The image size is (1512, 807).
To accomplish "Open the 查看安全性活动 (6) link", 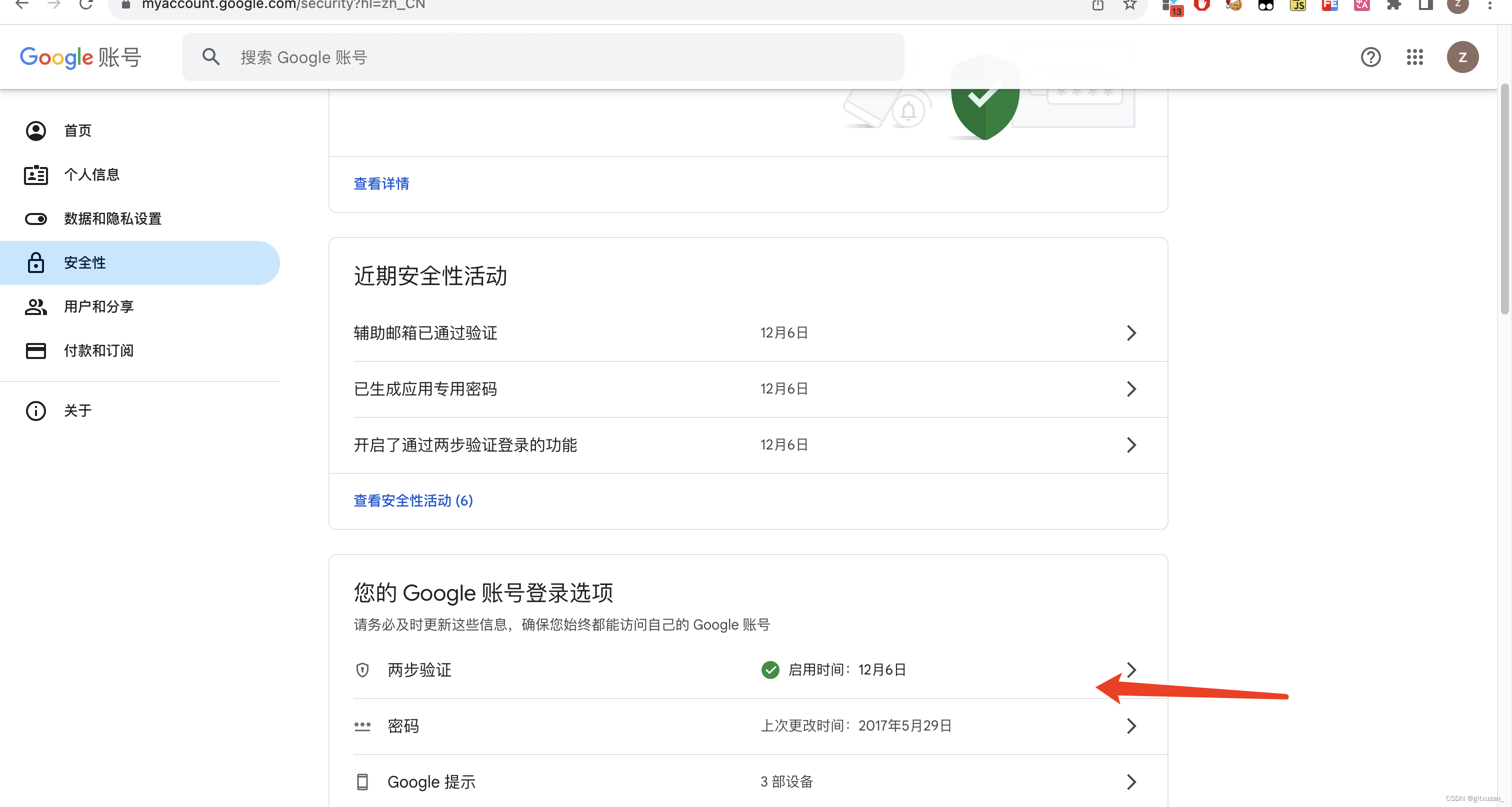I will click(x=412, y=500).
